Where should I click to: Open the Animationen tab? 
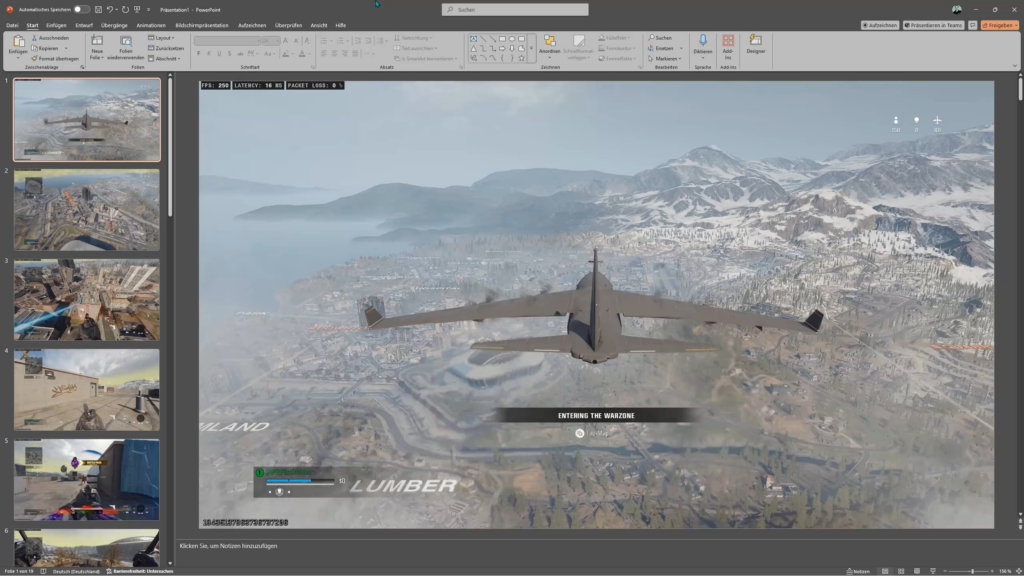point(151,25)
